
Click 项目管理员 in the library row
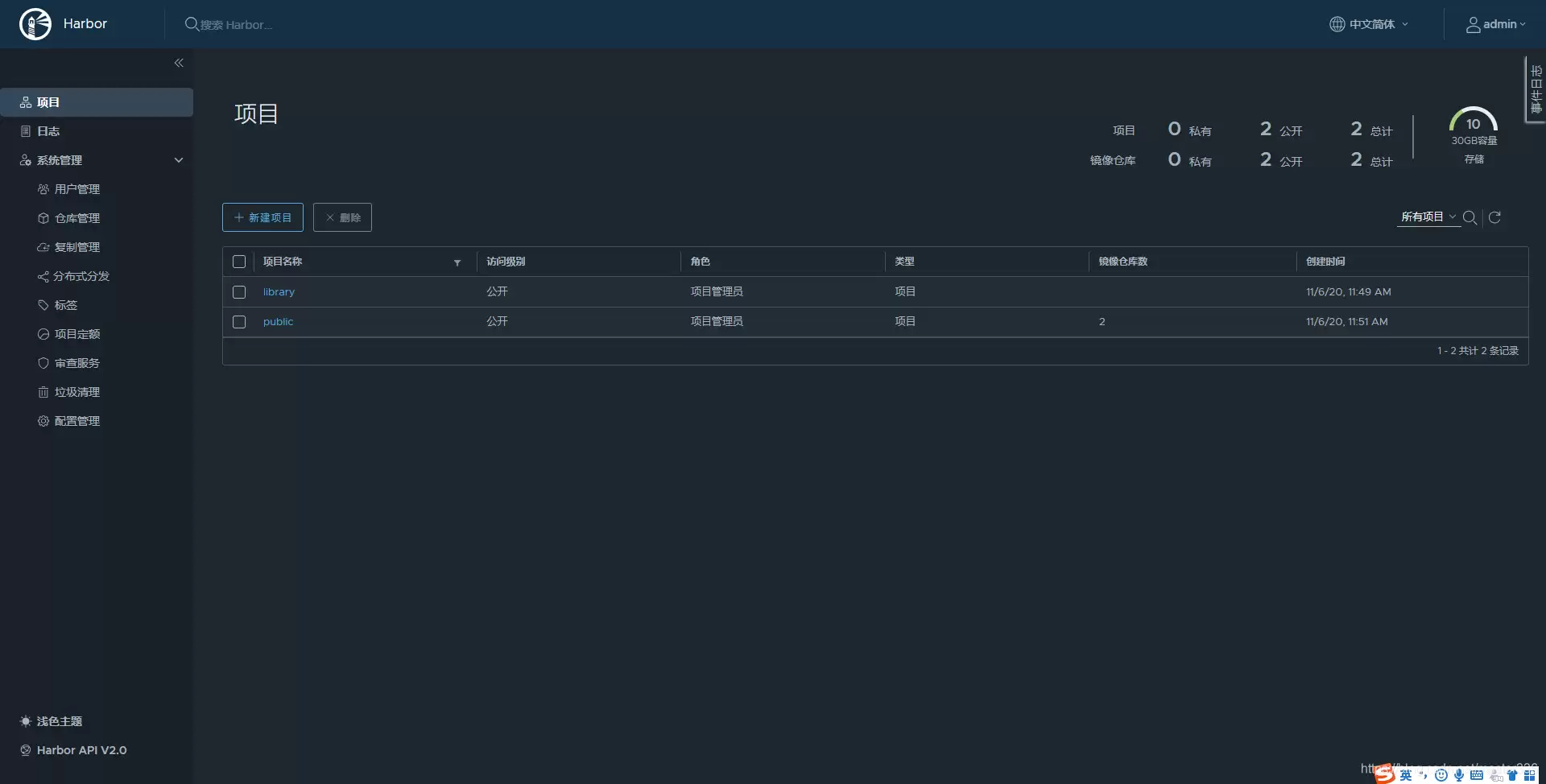[x=717, y=291]
